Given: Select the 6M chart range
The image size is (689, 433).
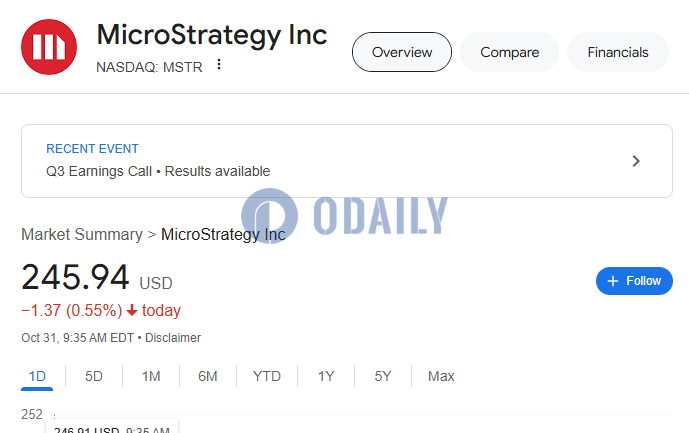Looking at the screenshot, I should pyautogui.click(x=207, y=376).
